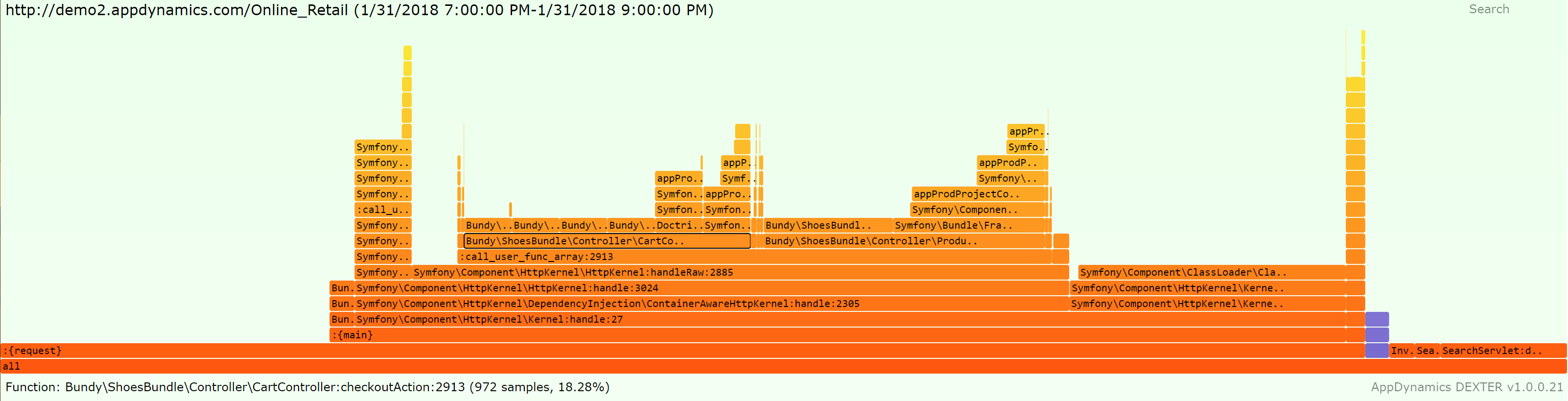Select the highlighted CartController frame
Screen dimensions: 1568x401
point(606,241)
